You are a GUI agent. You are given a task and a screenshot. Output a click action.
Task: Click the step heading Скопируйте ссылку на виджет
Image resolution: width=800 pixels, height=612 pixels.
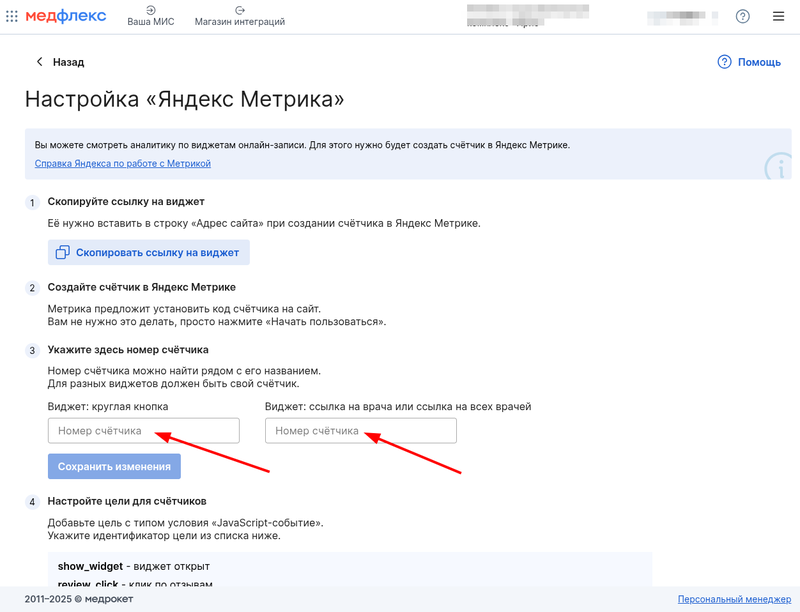click(126, 202)
